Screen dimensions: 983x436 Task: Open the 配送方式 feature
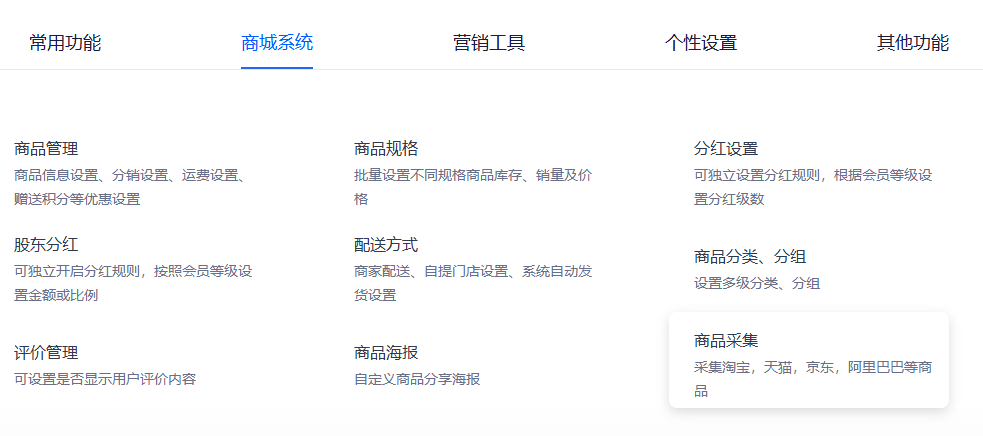(x=386, y=245)
